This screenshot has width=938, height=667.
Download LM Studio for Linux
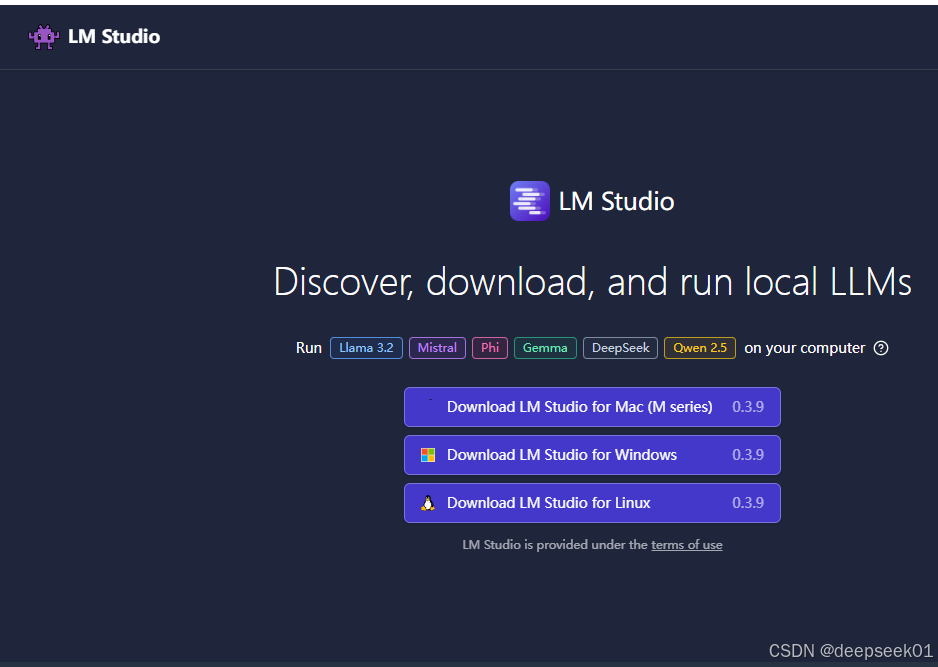(x=592, y=503)
